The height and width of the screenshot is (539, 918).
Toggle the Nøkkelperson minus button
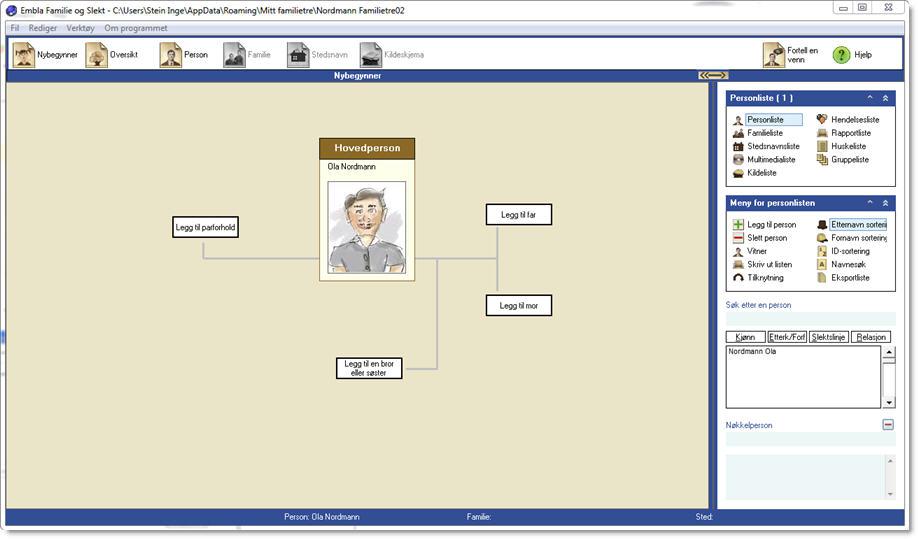[888, 425]
